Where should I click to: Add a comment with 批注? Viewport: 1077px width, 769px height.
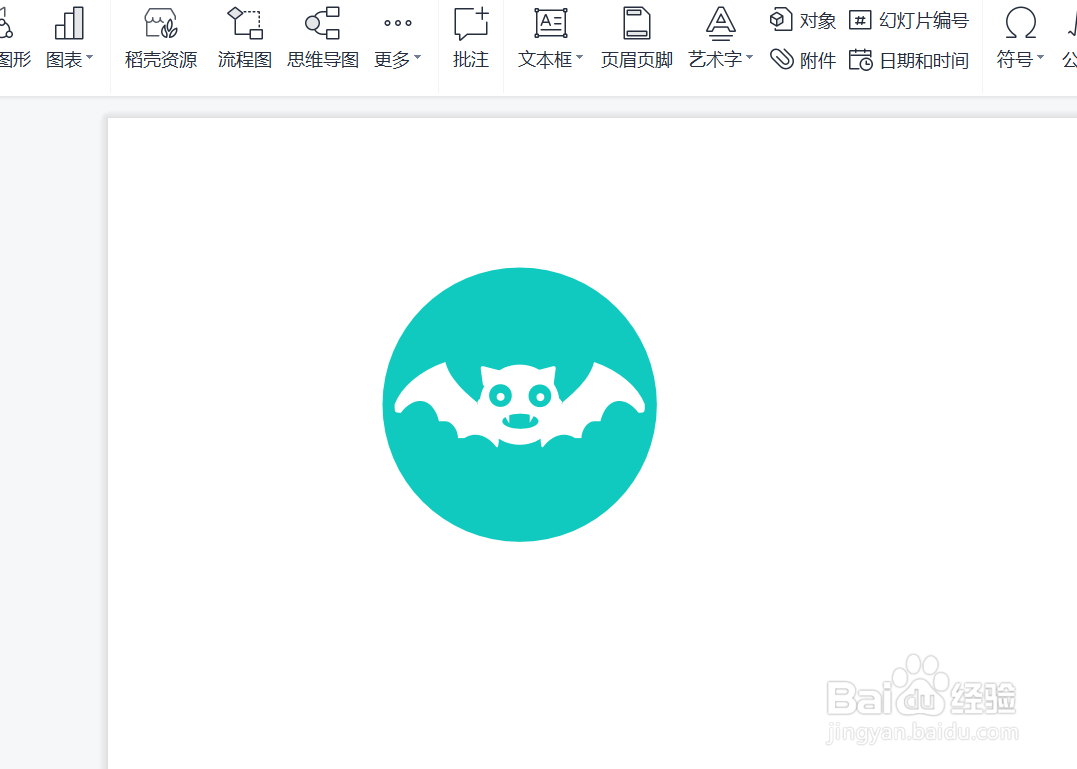(x=471, y=38)
